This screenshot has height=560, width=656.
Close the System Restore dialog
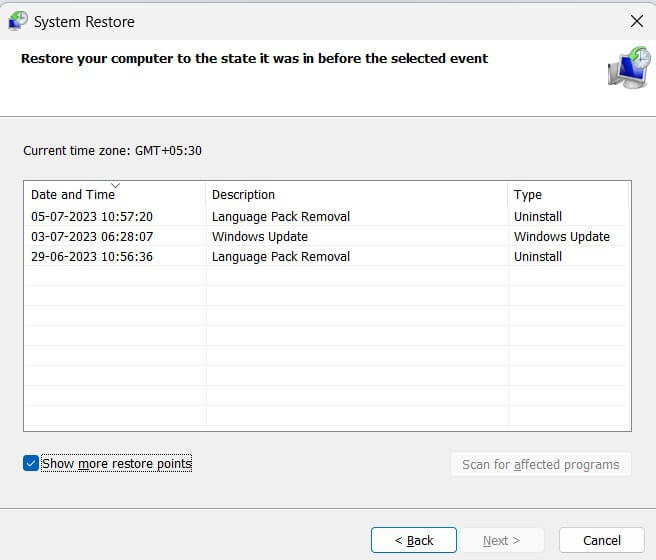[637, 20]
